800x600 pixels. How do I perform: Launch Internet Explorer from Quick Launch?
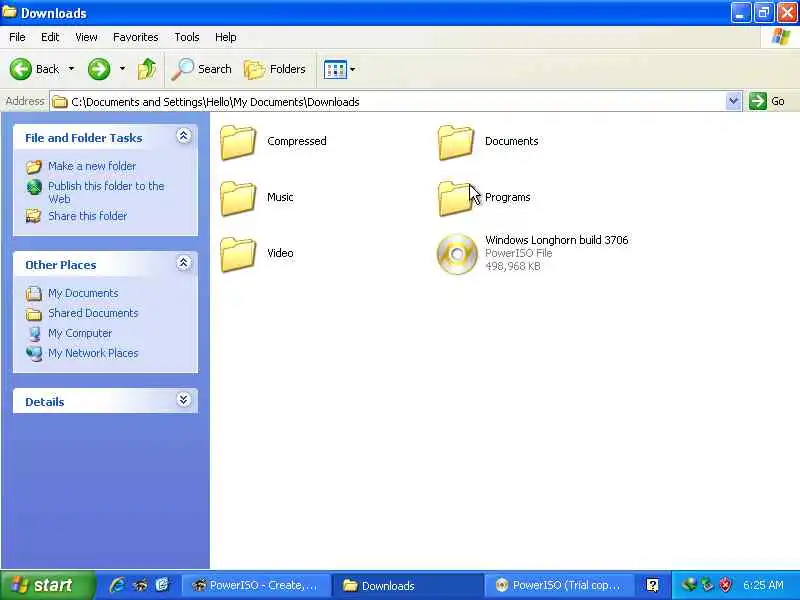click(x=117, y=585)
